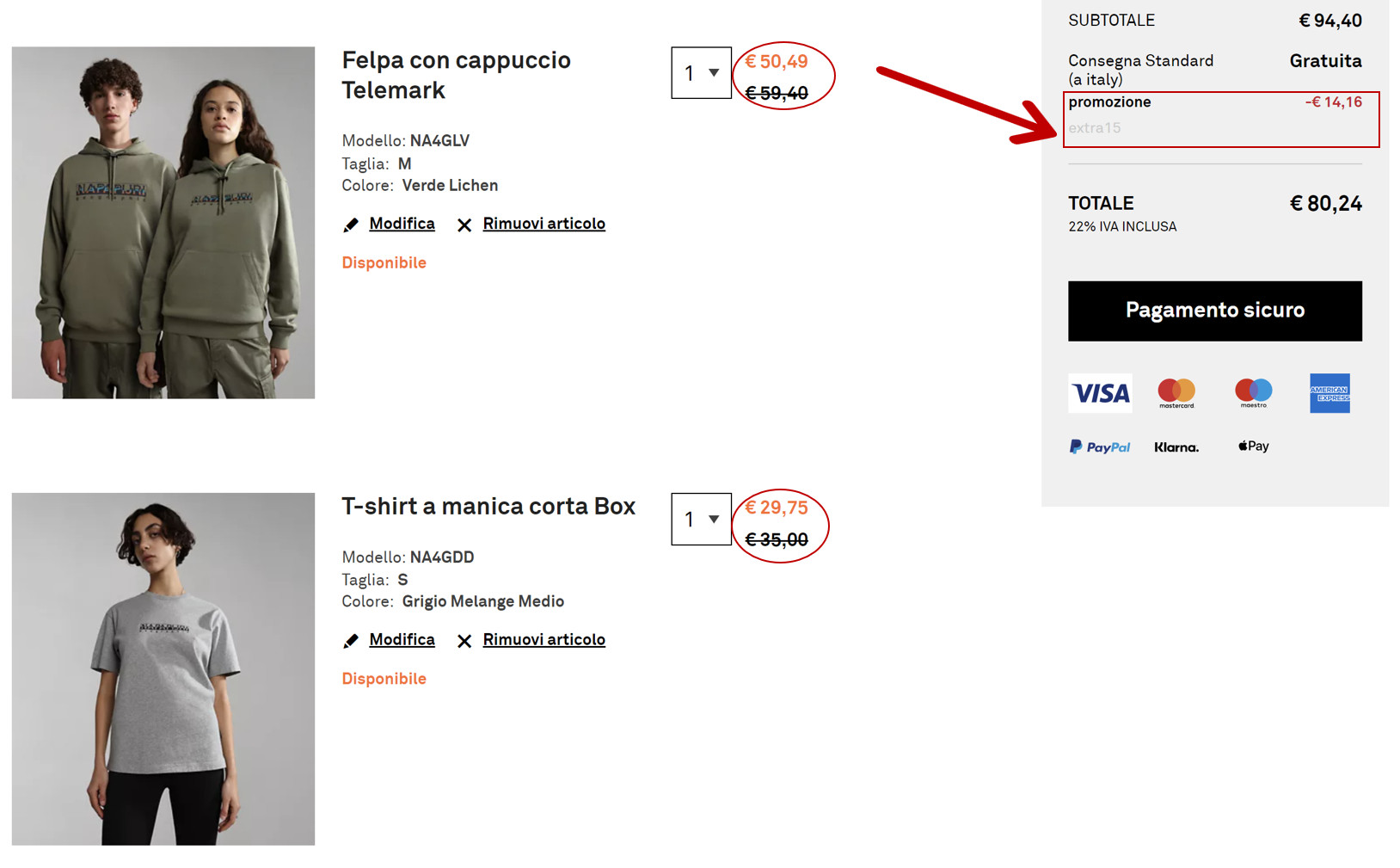
Task: Click the PayPal logo
Action: 1100,446
